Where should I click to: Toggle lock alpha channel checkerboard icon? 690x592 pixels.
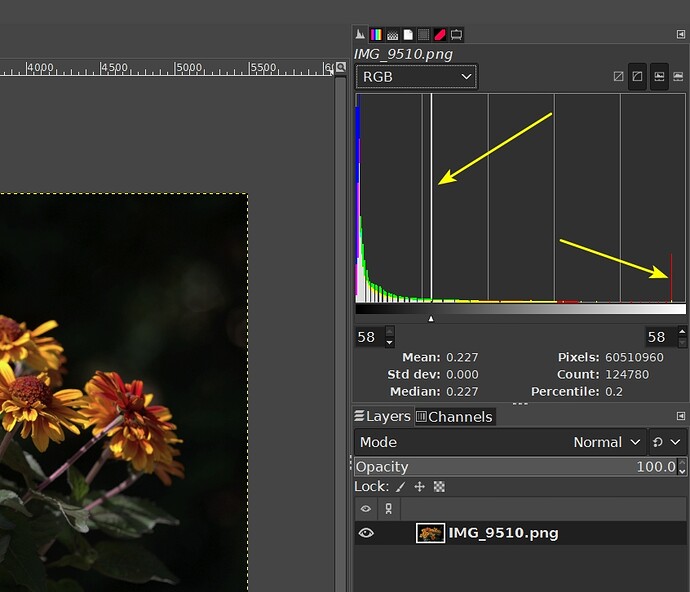tap(438, 487)
